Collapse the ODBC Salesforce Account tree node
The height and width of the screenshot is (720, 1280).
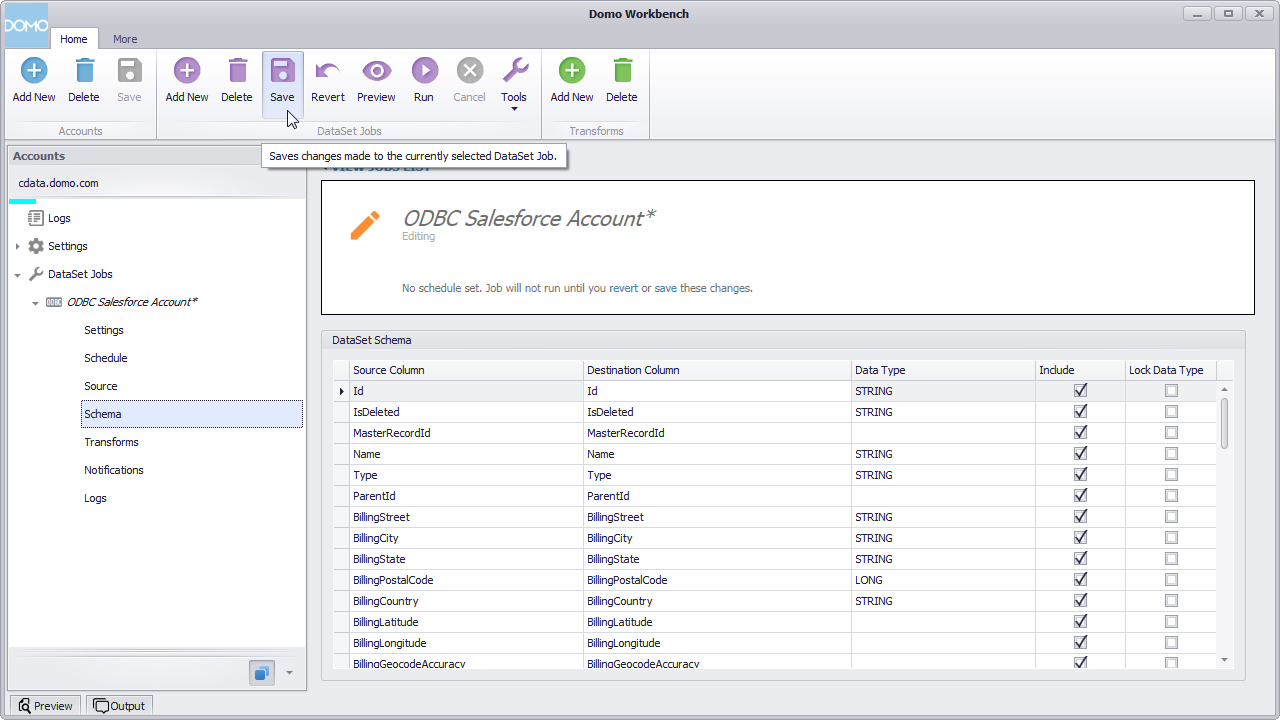35,301
